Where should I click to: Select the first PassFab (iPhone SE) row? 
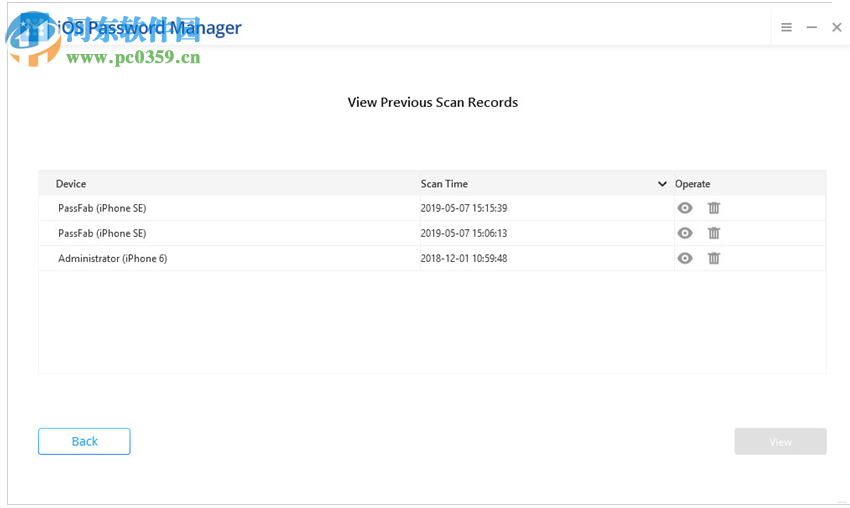click(432, 208)
